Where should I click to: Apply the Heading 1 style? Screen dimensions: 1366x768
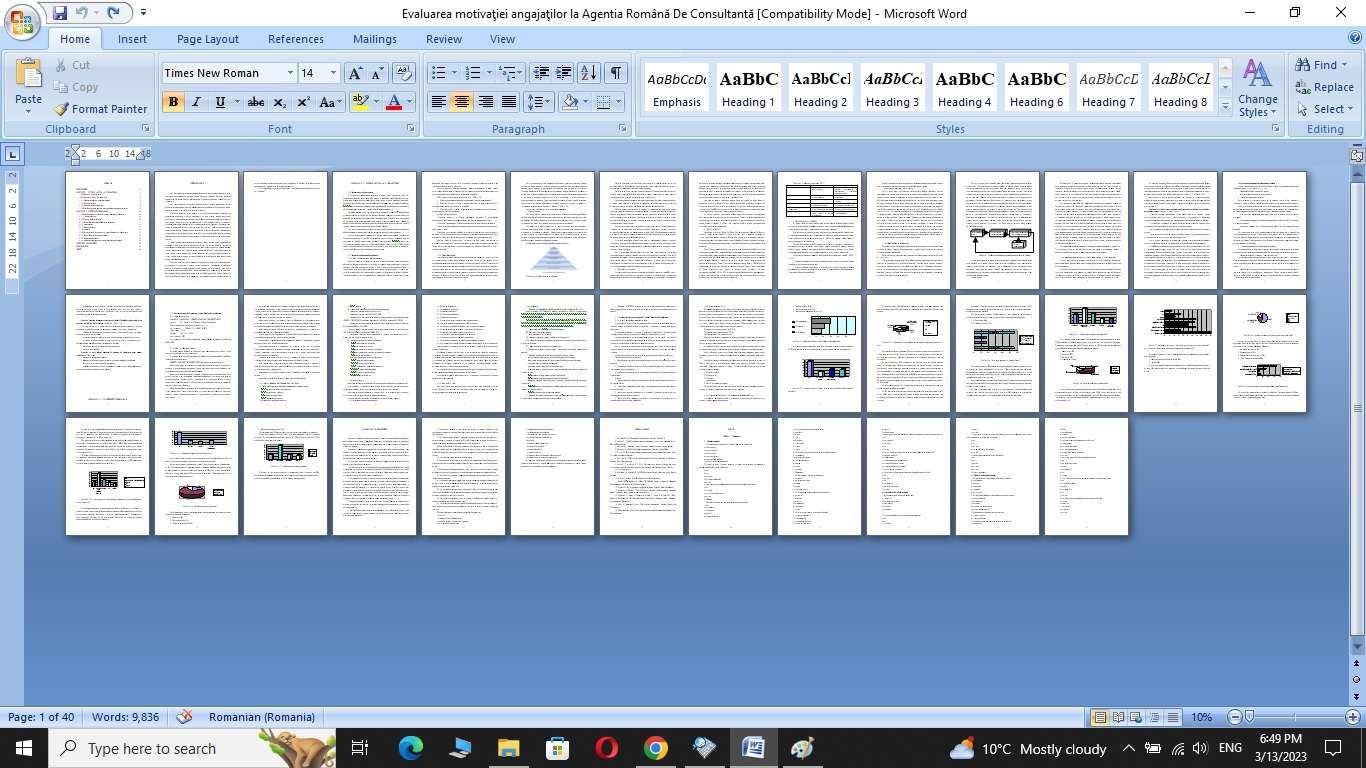tap(749, 88)
